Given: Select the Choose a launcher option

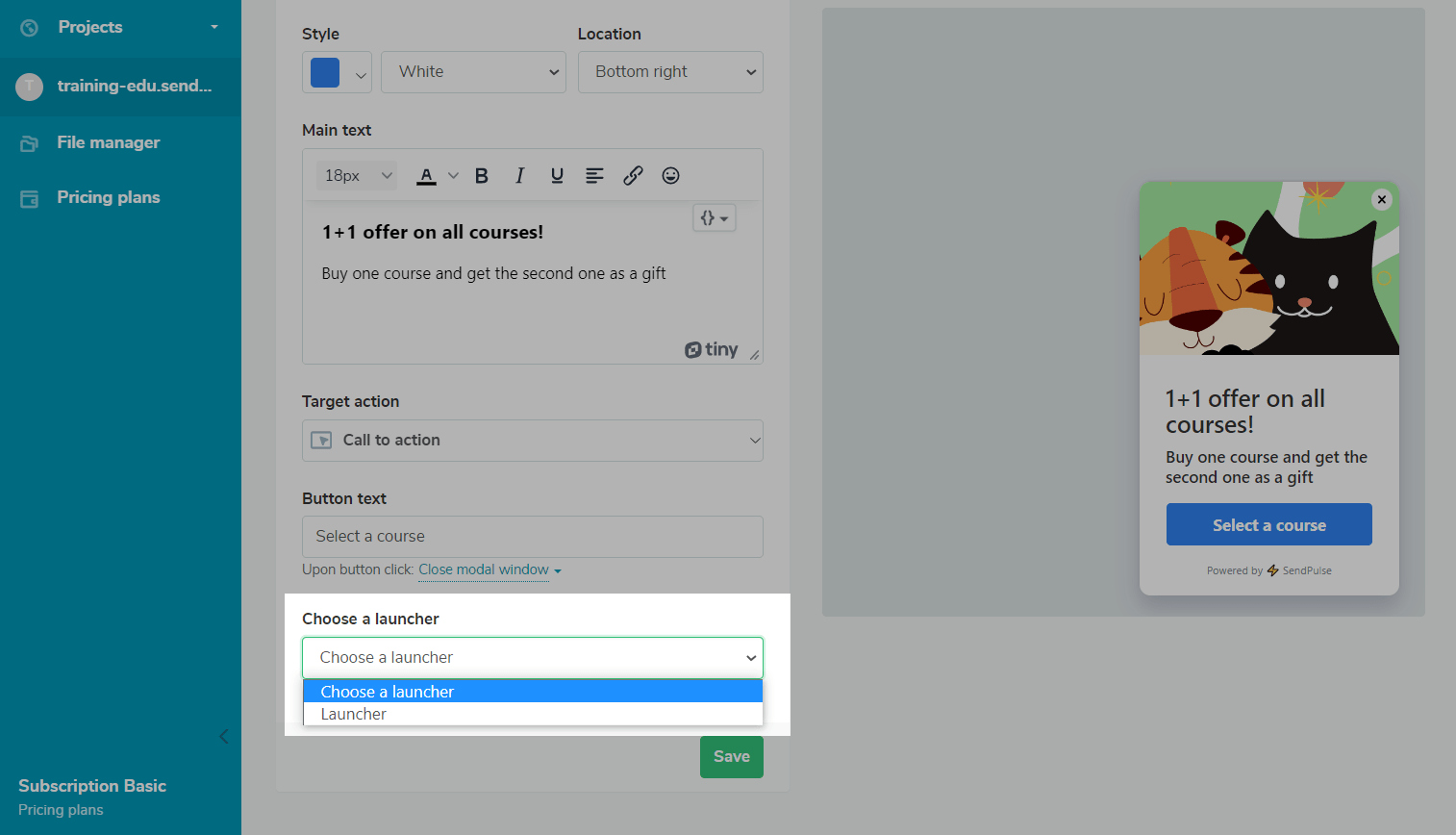Looking at the screenshot, I should tap(533, 692).
